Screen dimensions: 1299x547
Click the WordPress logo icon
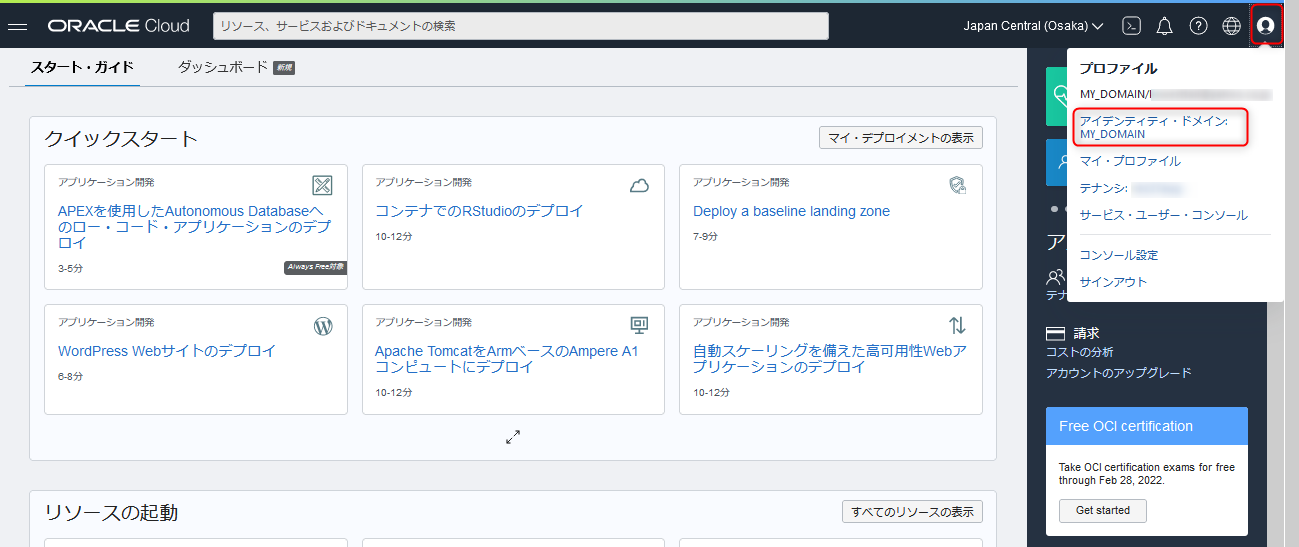pyautogui.click(x=322, y=325)
